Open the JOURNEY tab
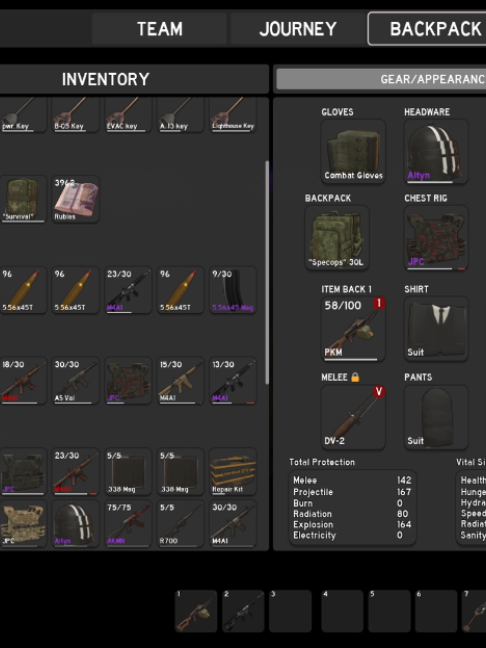Screen dimensions: 486x648 click(298, 29)
